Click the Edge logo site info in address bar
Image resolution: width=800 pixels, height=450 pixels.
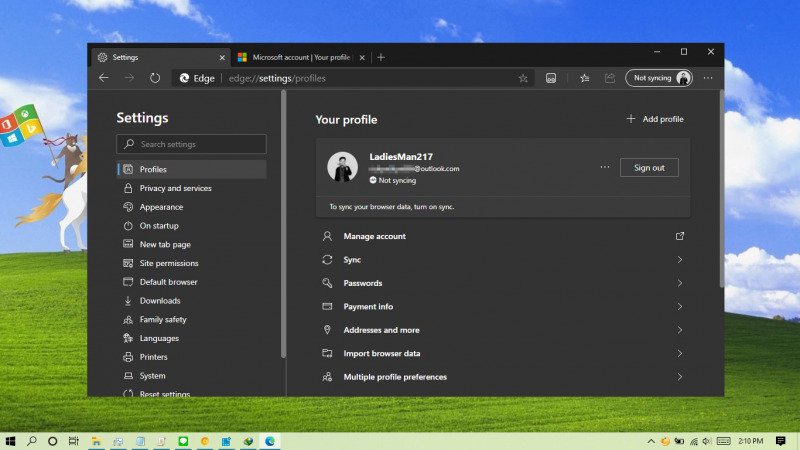(197, 78)
